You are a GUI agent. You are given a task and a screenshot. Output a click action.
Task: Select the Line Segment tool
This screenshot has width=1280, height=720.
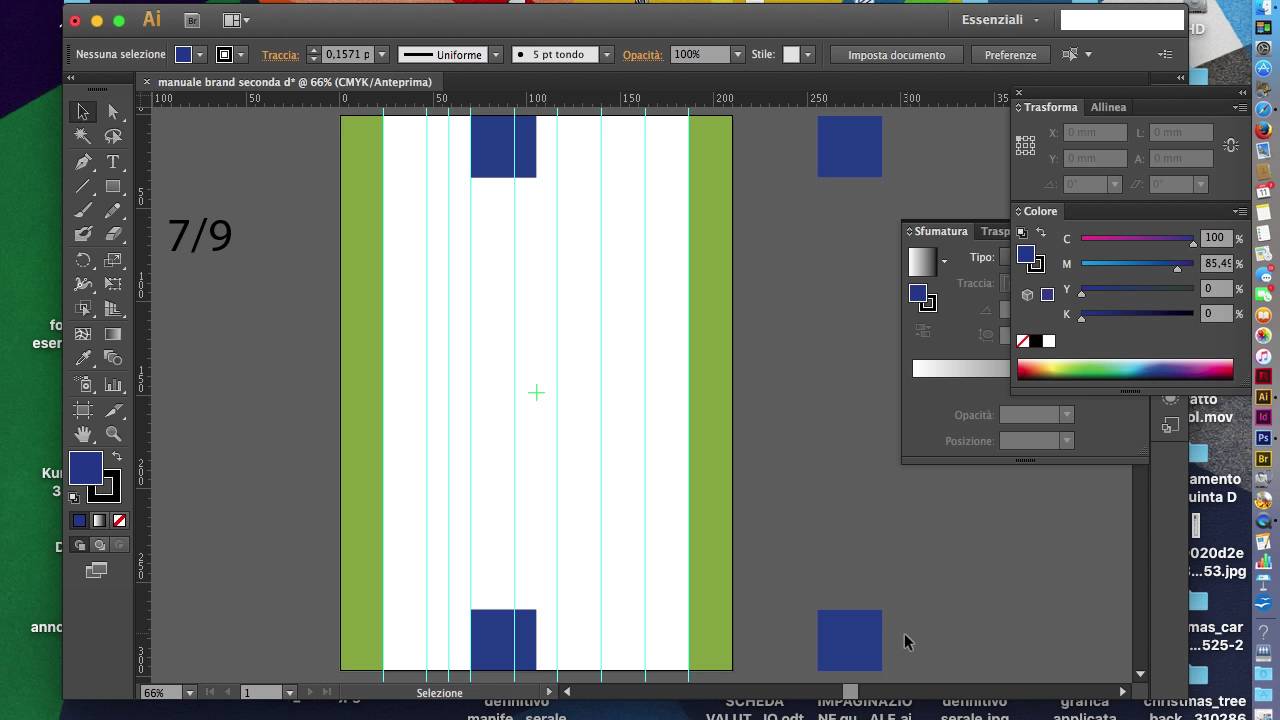tap(83, 187)
